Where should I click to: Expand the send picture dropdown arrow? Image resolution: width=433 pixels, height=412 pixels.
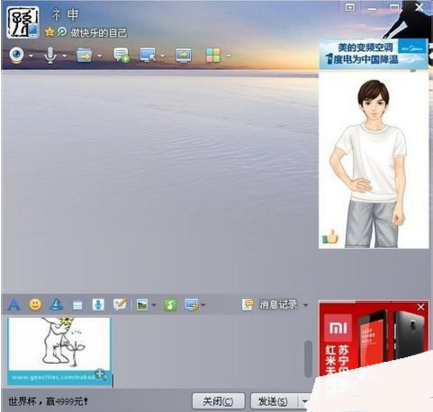coord(154,305)
